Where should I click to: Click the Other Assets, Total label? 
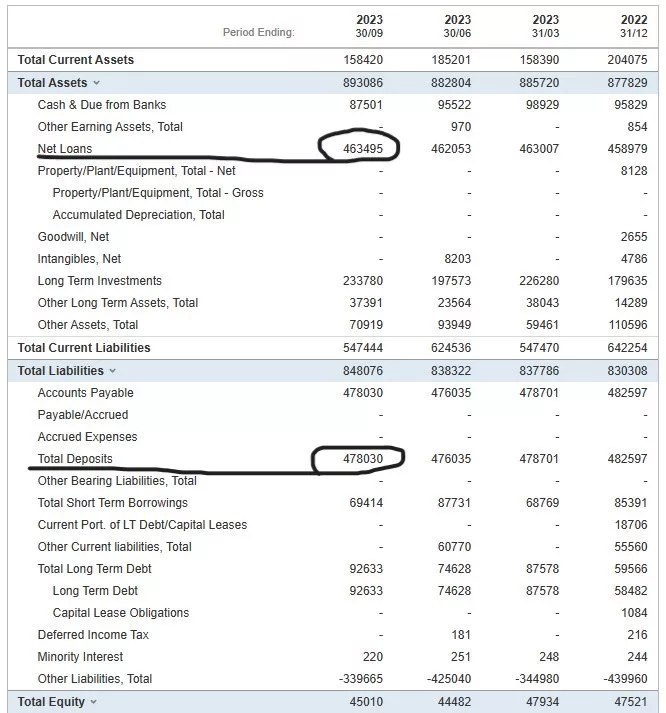88,325
